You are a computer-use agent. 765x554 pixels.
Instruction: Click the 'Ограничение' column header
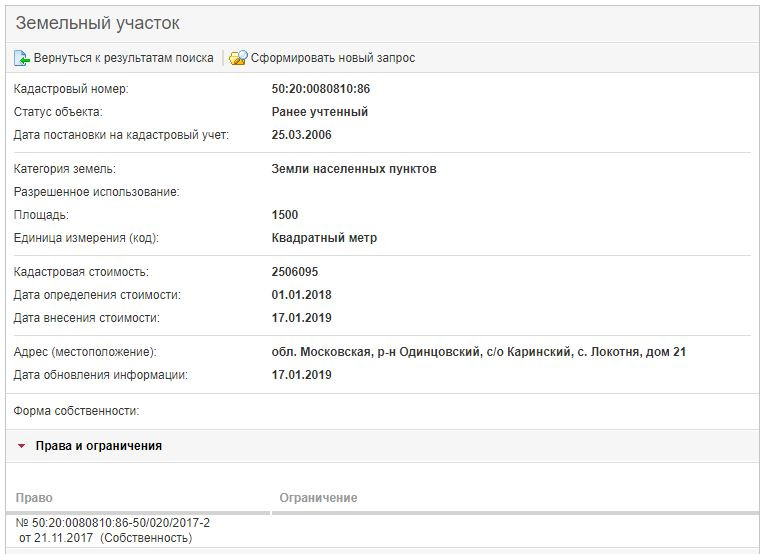click(318, 498)
